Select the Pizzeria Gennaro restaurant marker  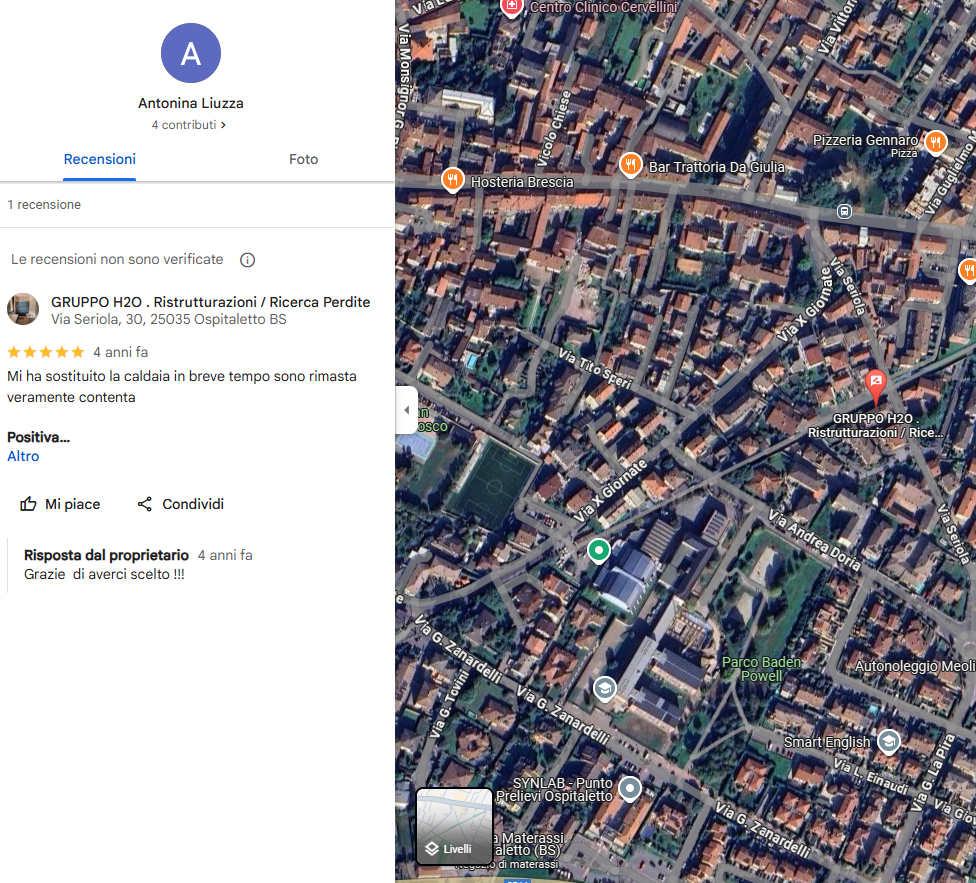click(935, 142)
